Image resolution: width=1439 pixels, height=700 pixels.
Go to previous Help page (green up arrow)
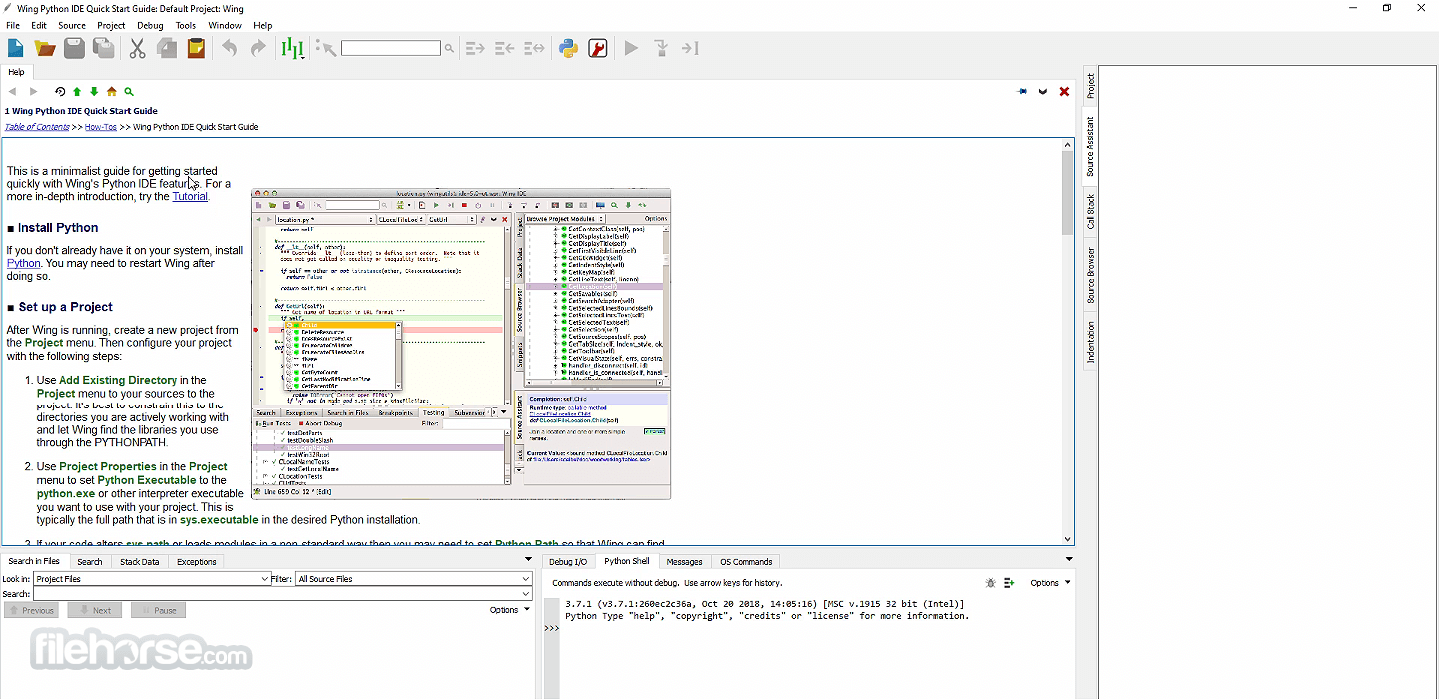77,91
